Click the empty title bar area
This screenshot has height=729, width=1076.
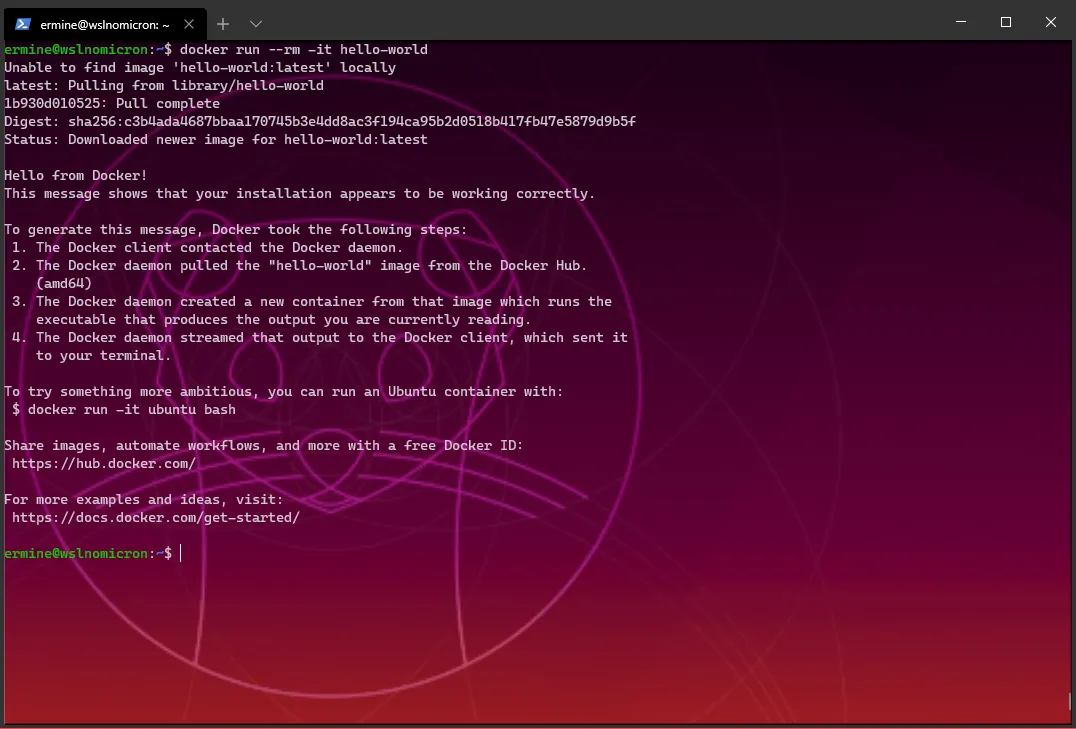pyautogui.click(x=600, y=22)
